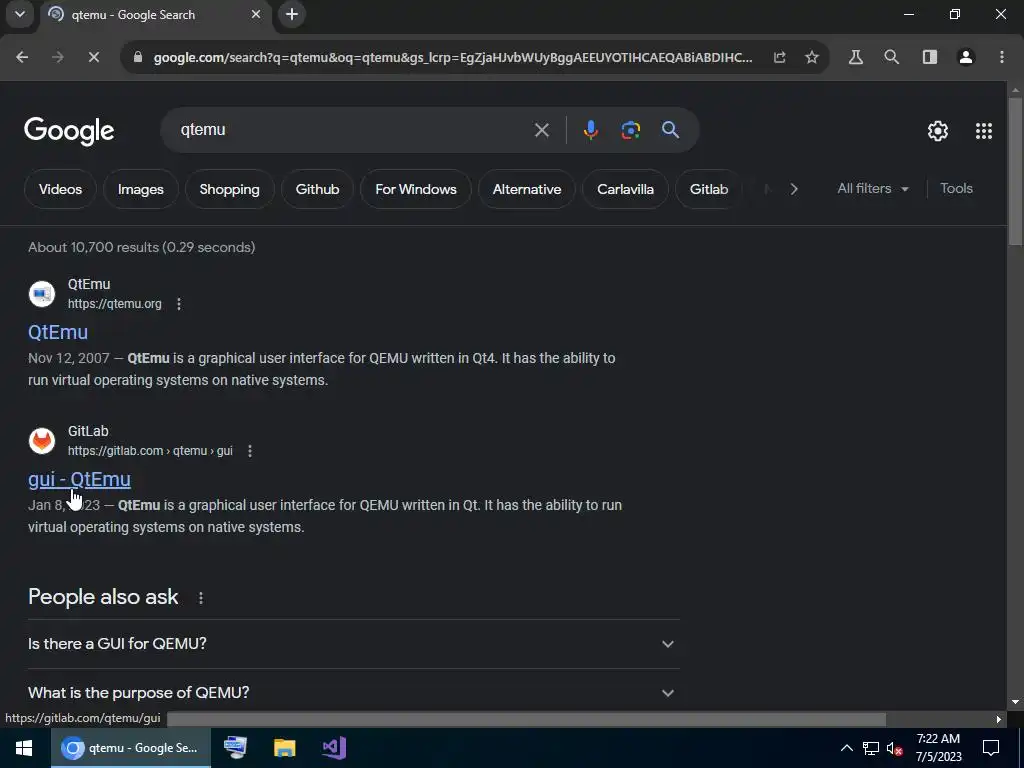Open Chrome three-dot menu
Image resolution: width=1024 pixels, height=768 pixels.
click(1002, 57)
